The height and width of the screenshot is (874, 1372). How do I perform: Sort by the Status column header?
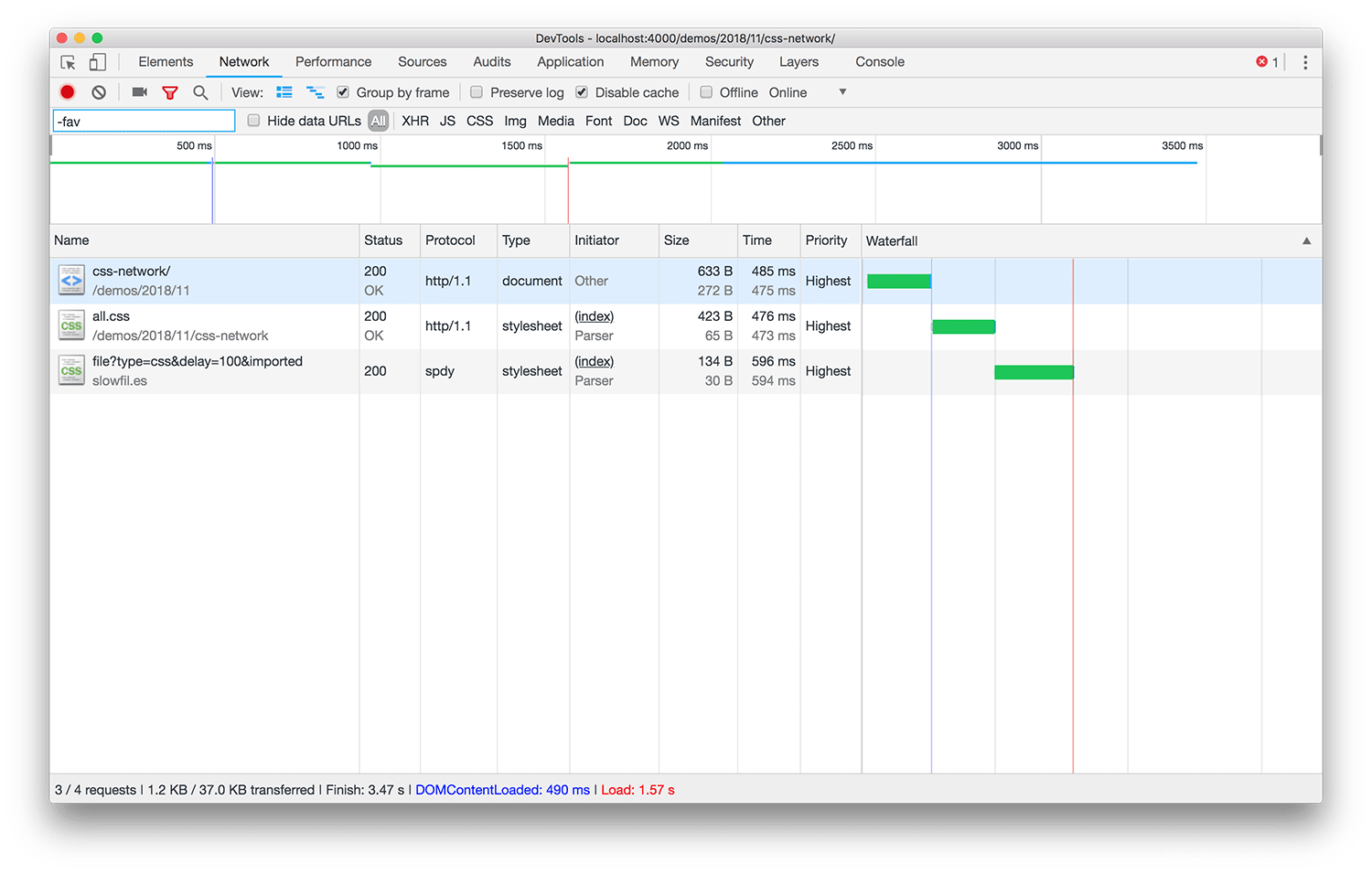tap(390, 240)
